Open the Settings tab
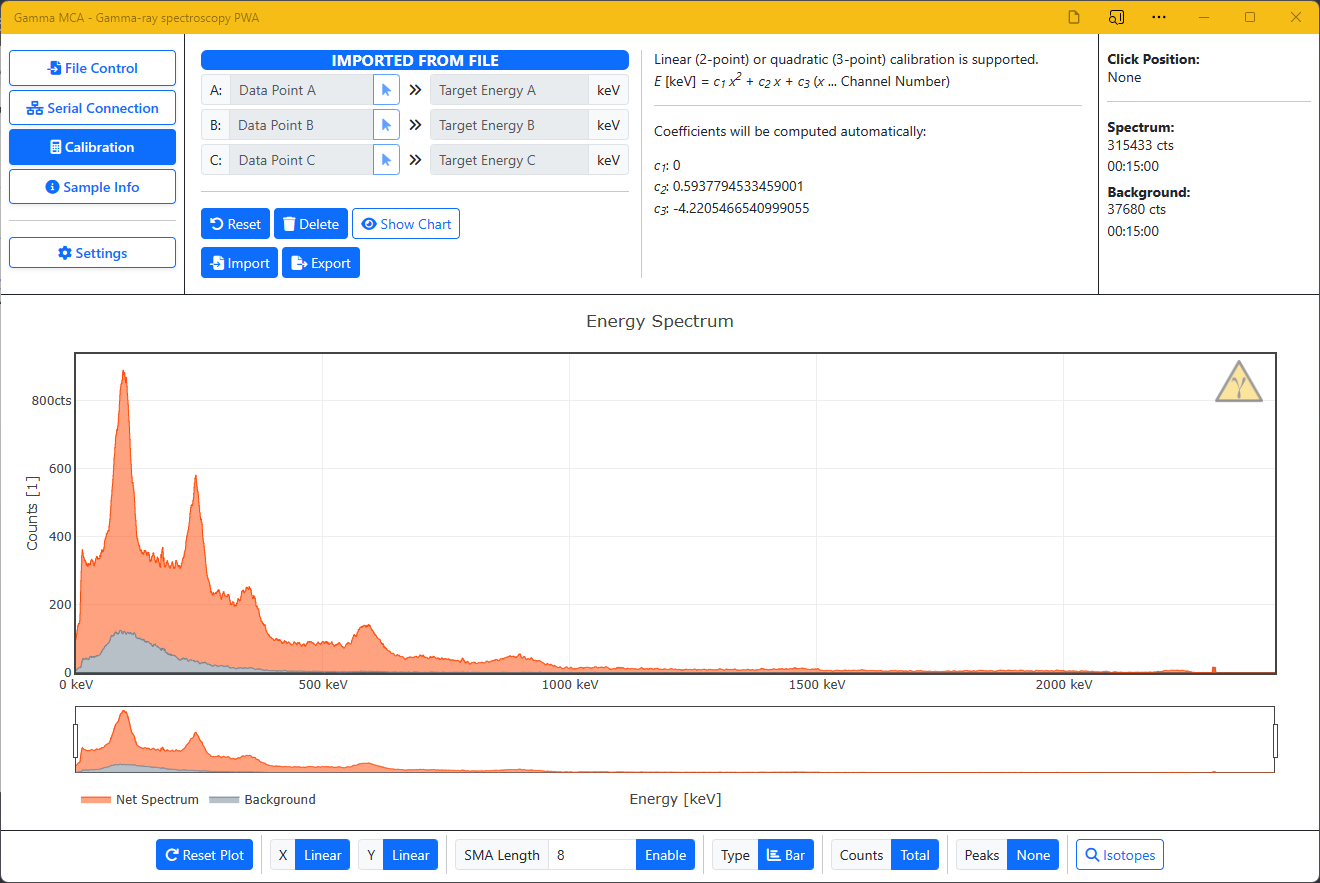The image size is (1320, 883). [92, 253]
